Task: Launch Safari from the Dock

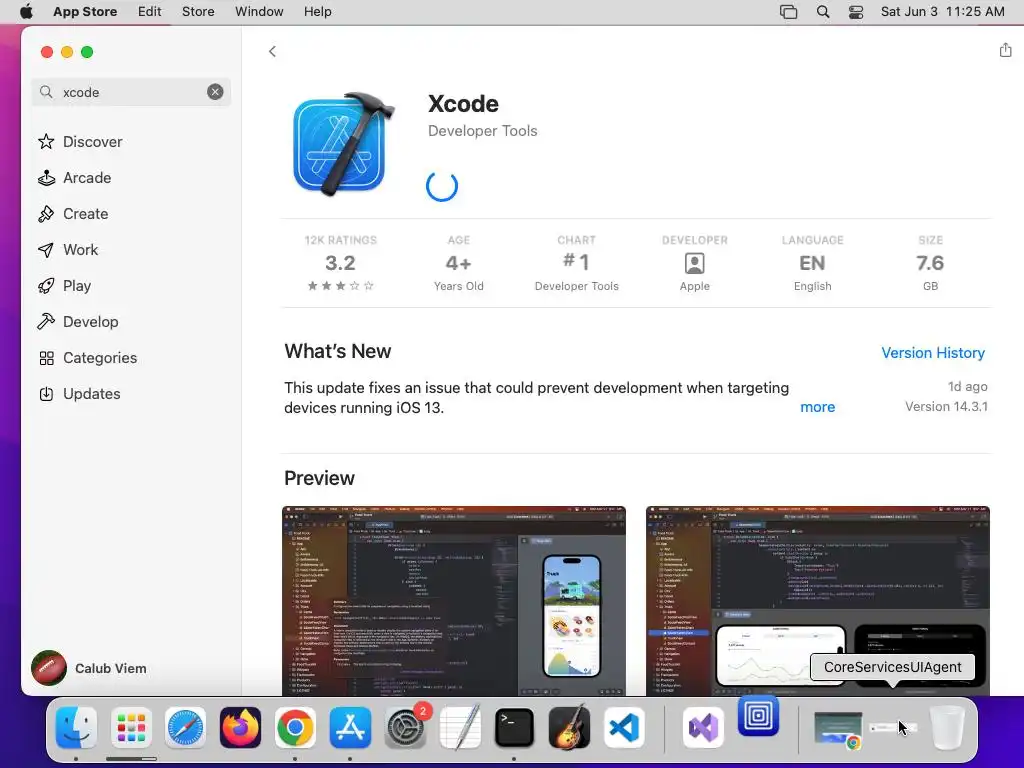Action: [185, 728]
